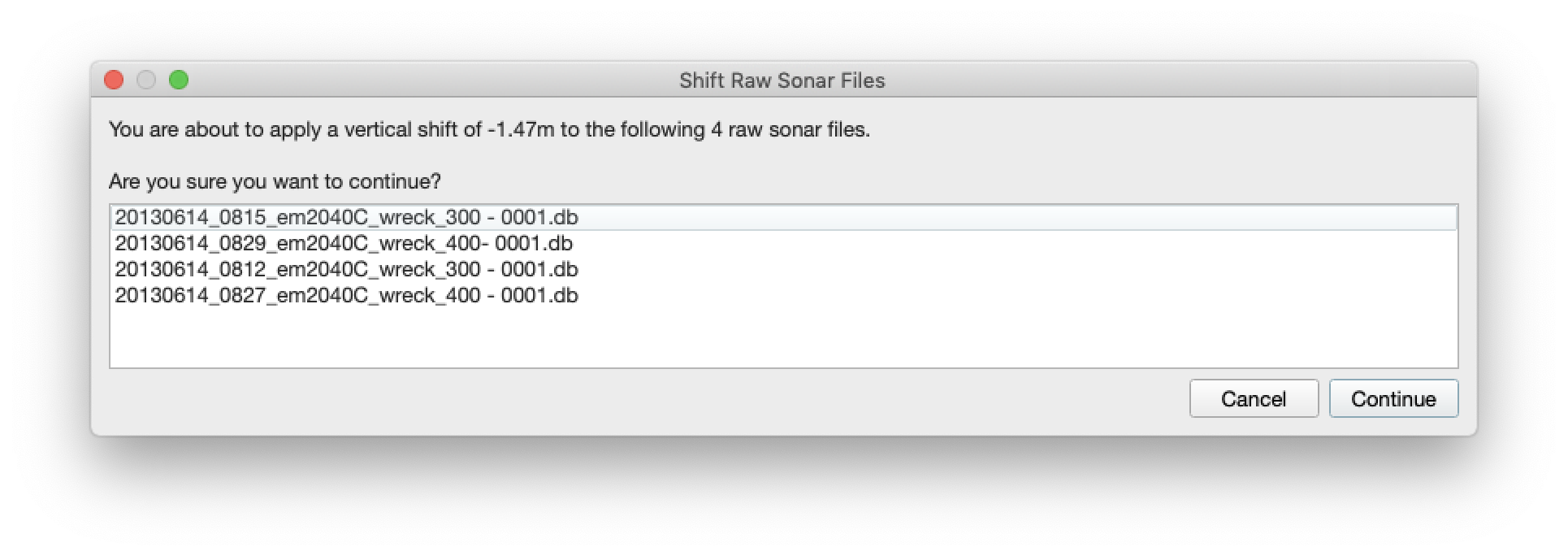Viewport: 1568px width, 556px height.
Task: Click the gray minimize window button
Action: 146,80
